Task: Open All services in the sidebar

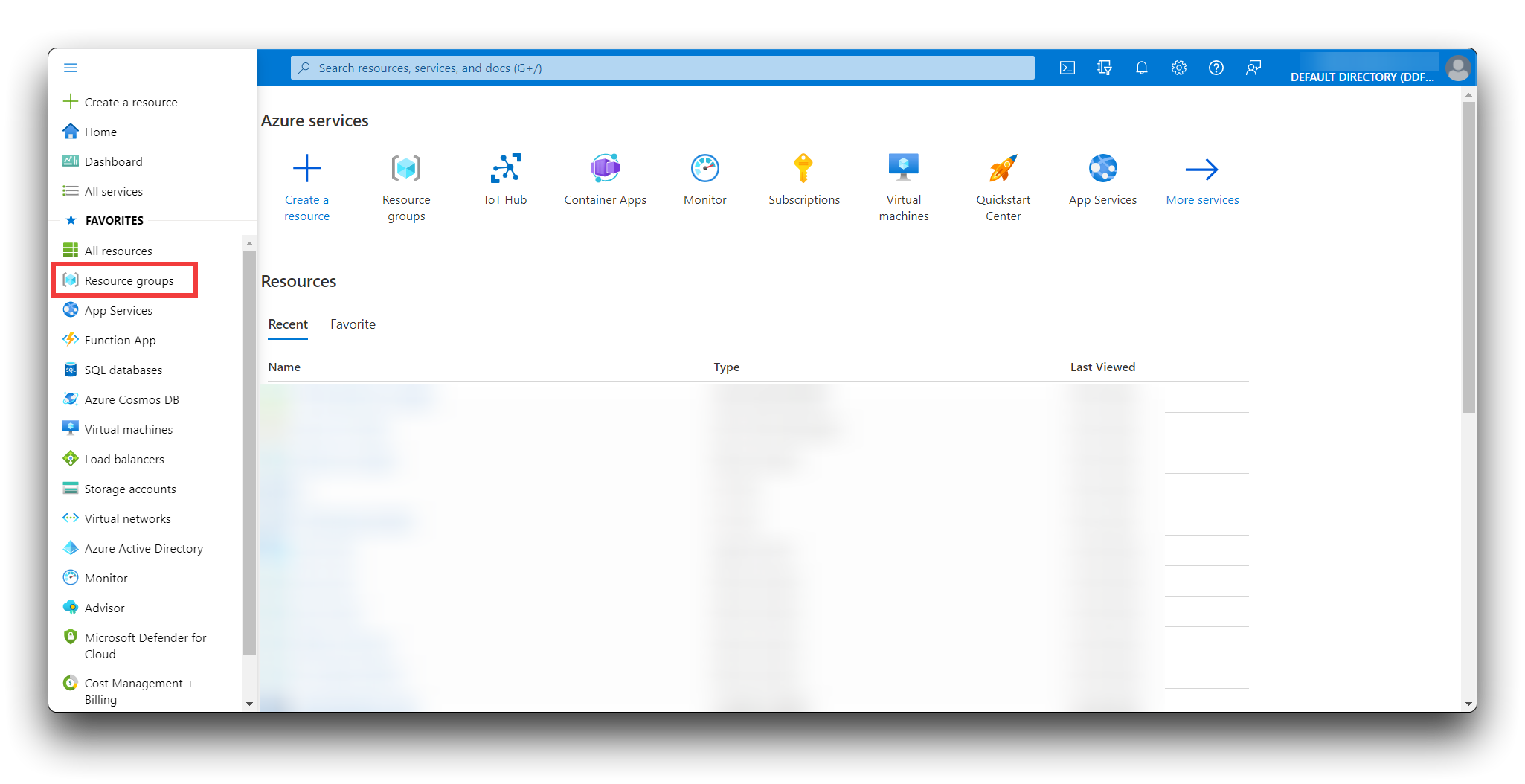Action: click(103, 191)
